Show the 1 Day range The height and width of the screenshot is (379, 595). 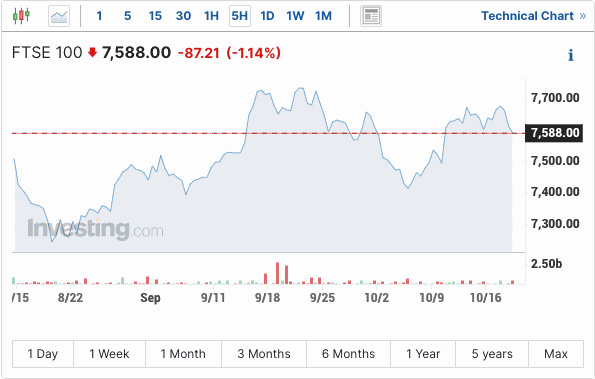pos(43,354)
